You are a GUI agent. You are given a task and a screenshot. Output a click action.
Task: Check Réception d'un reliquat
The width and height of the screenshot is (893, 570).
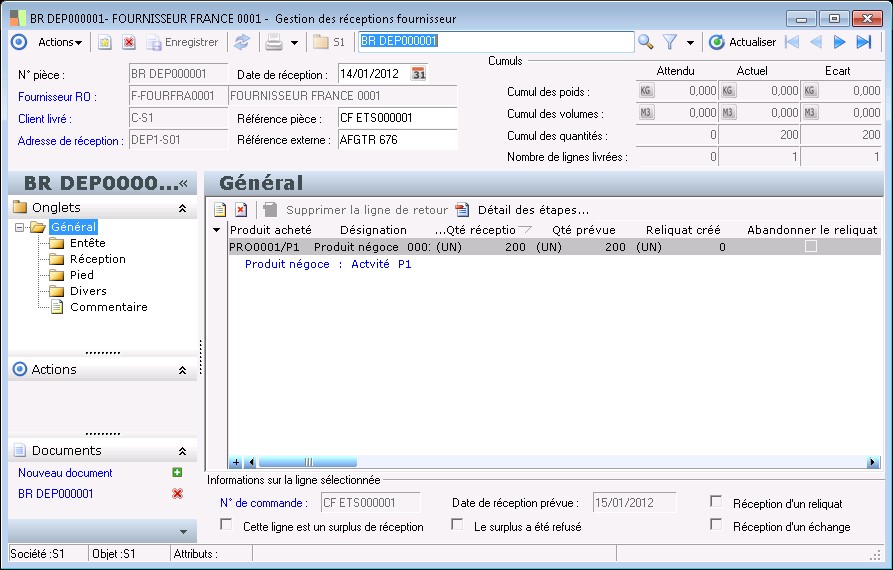(716, 502)
